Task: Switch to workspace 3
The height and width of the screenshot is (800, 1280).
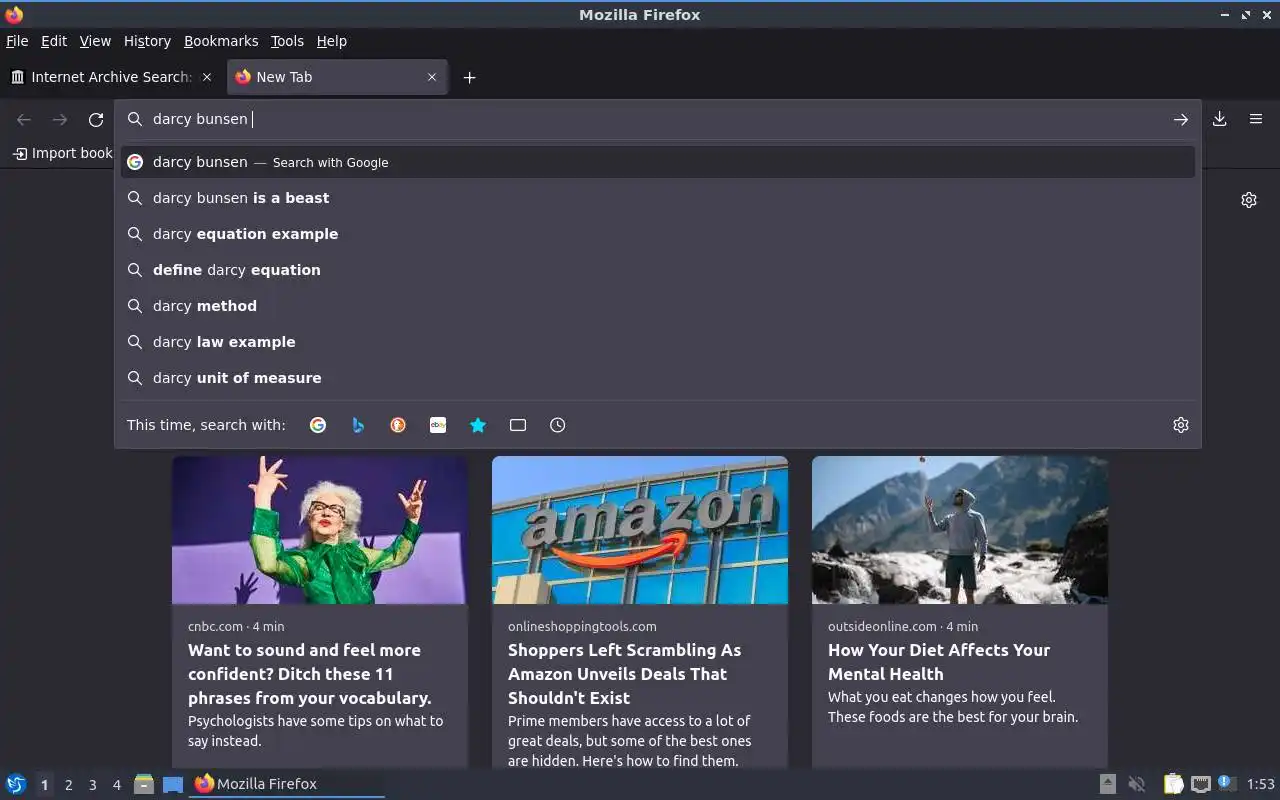Action: click(92, 785)
